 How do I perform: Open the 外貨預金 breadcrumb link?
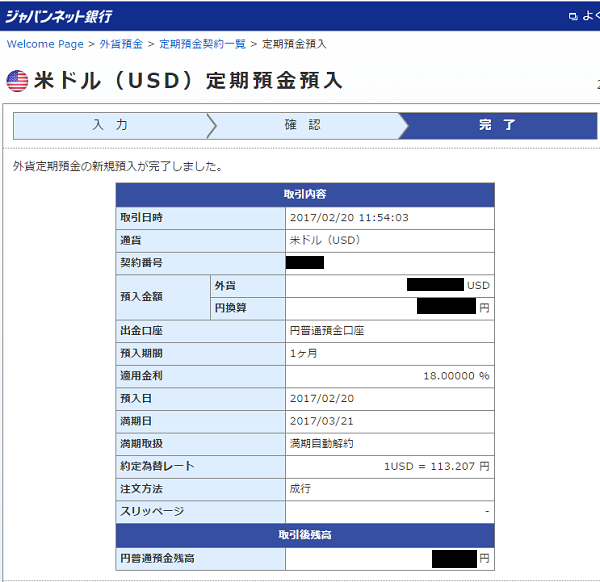[x=121, y=44]
